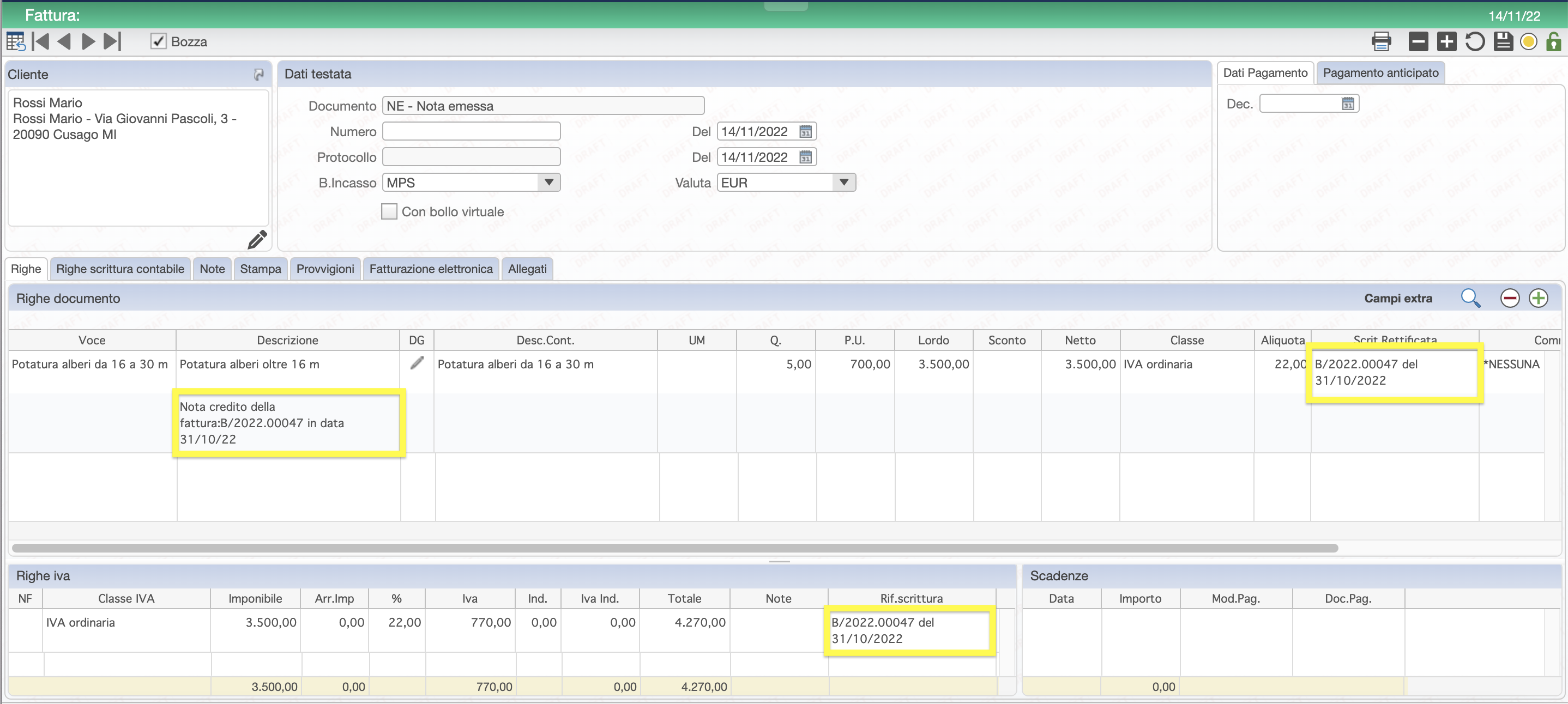Open calendar for the Dec. date
Viewport: 1568px width, 704px height.
point(1348,104)
